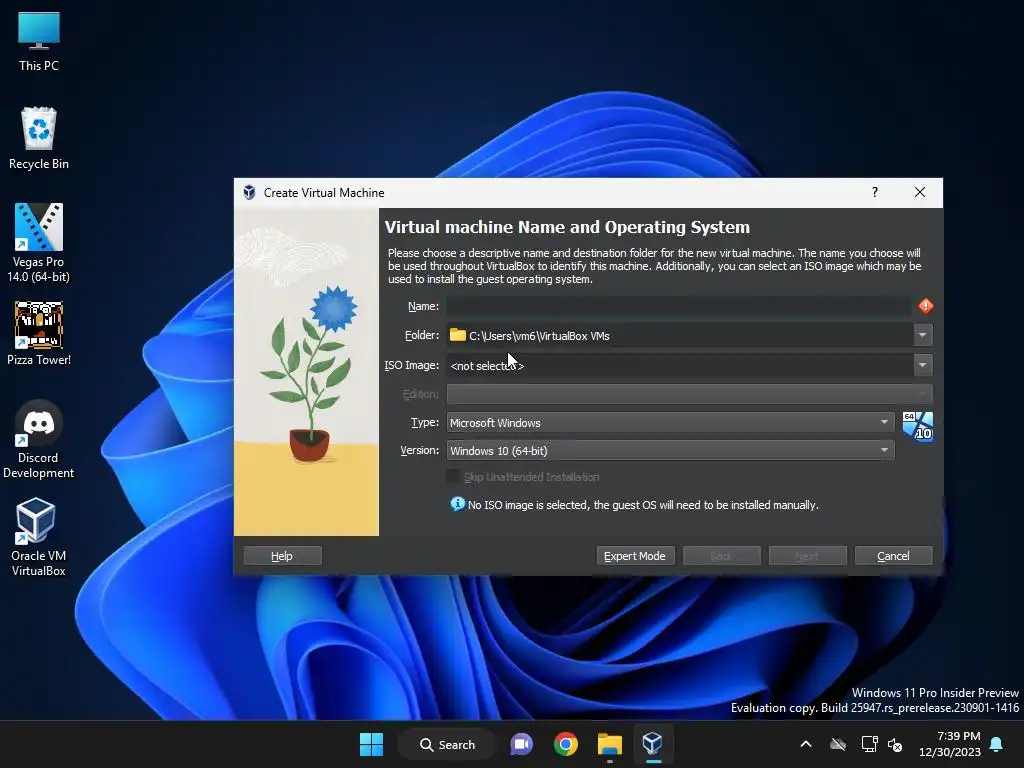The width and height of the screenshot is (1024, 768).
Task: Click the 'No ISO image is selected' message
Action: (643, 505)
